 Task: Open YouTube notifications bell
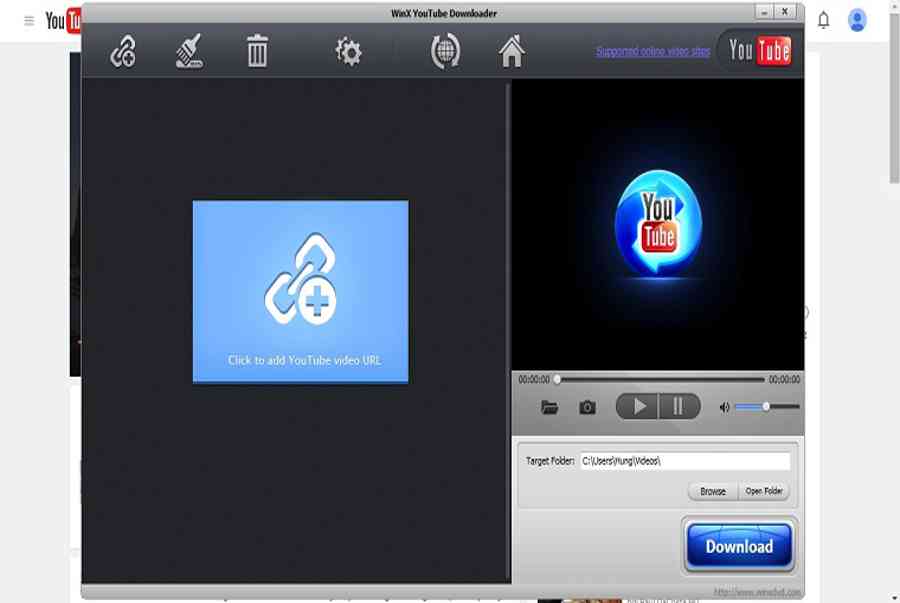coord(824,21)
